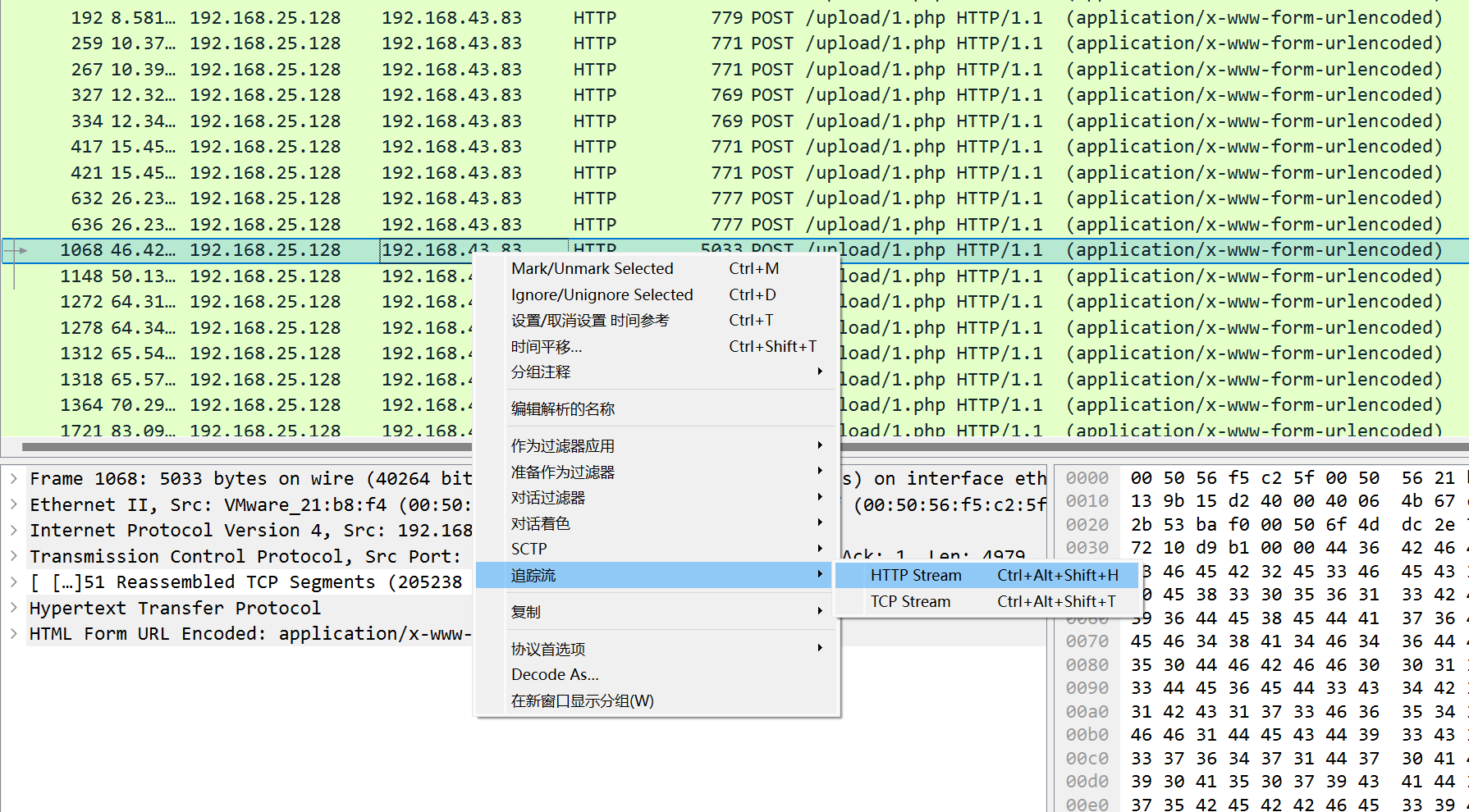Open the 追踪流 submenu entry

click(x=533, y=576)
